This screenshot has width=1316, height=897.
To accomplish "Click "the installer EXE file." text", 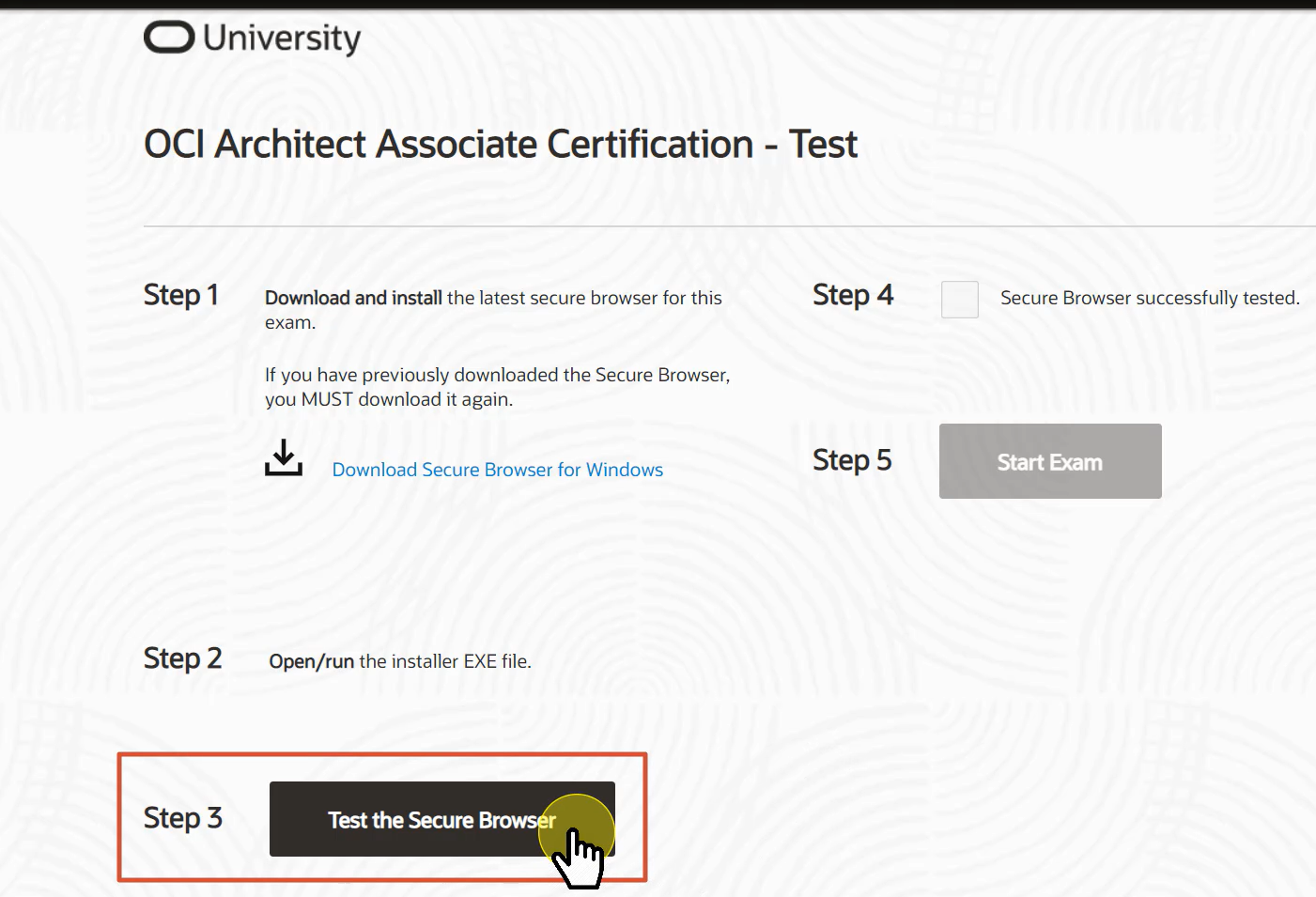I will pyautogui.click(x=445, y=661).
